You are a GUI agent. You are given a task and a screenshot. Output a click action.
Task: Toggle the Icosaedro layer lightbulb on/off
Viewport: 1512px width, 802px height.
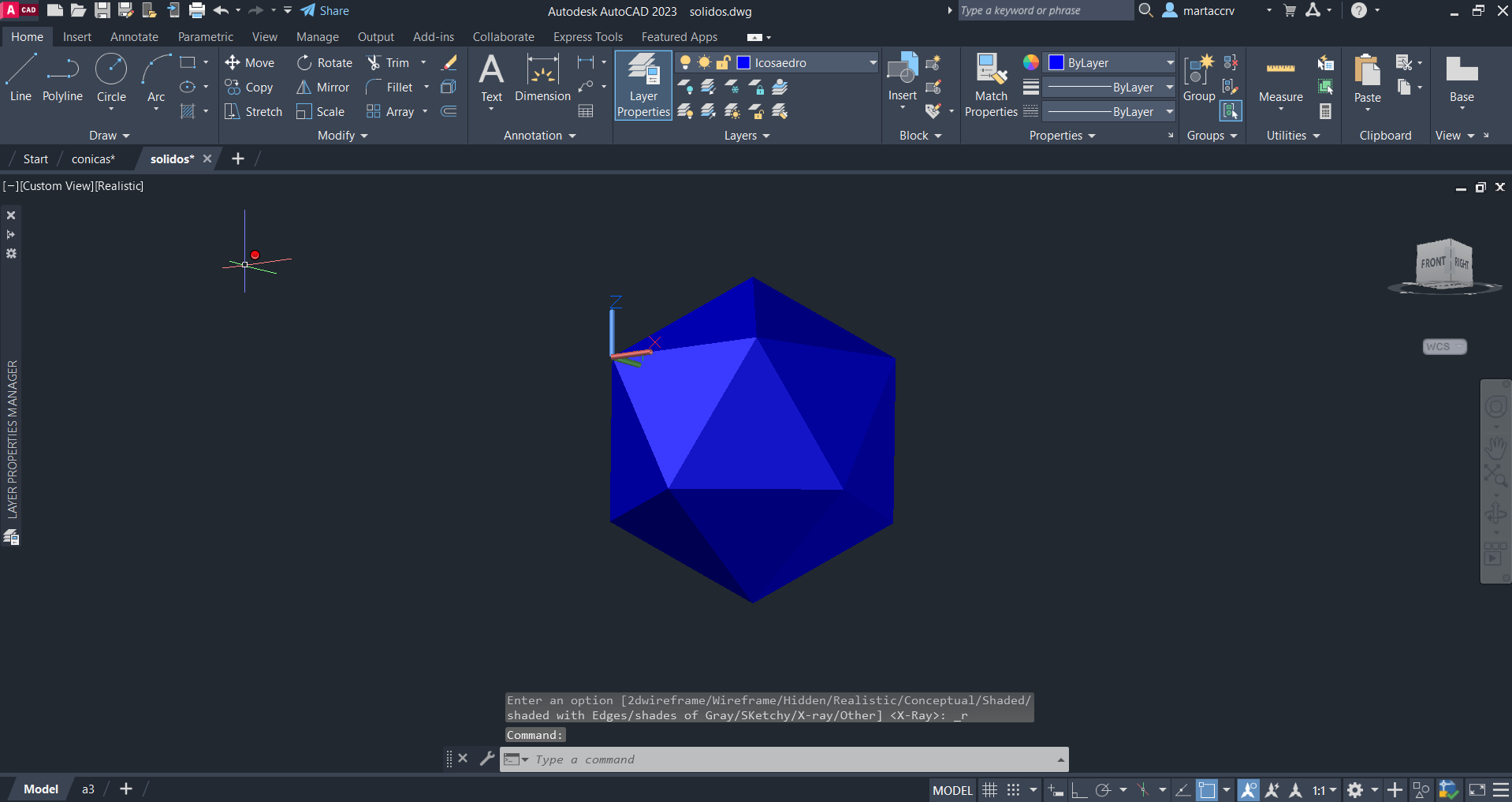tap(685, 63)
